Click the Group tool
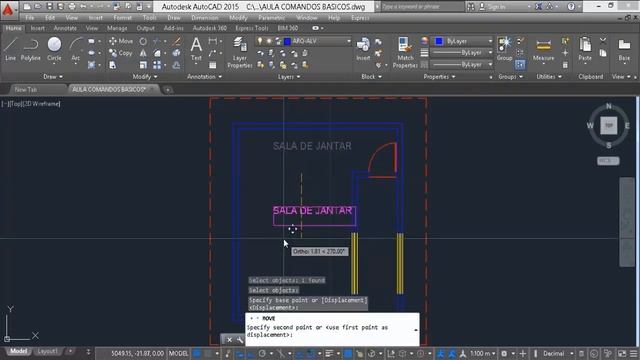 [504, 49]
